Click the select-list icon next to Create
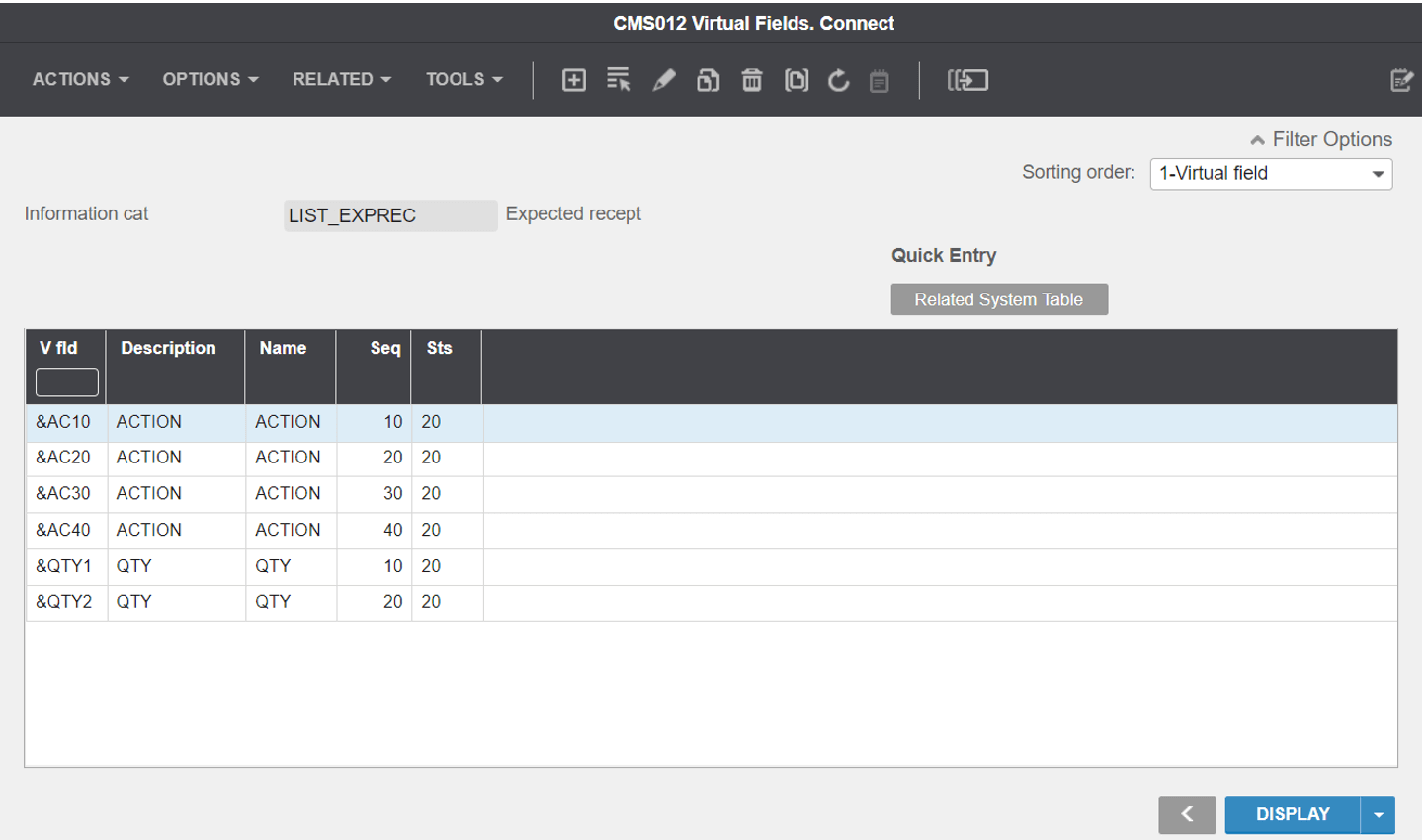This screenshot has height=840, width=1426. point(619,80)
